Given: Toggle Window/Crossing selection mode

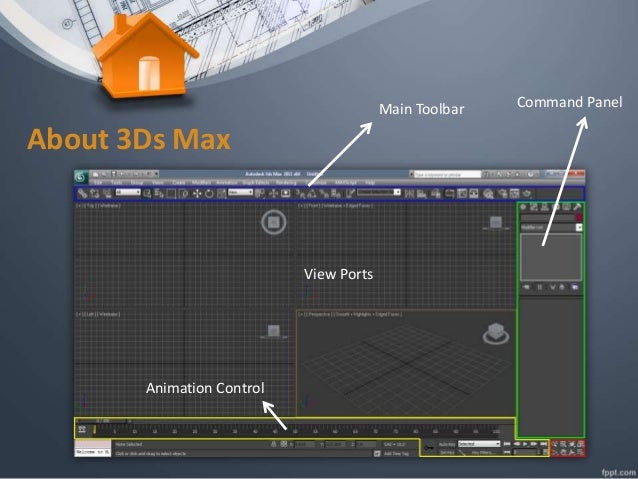Looking at the screenshot, I should point(184,193).
